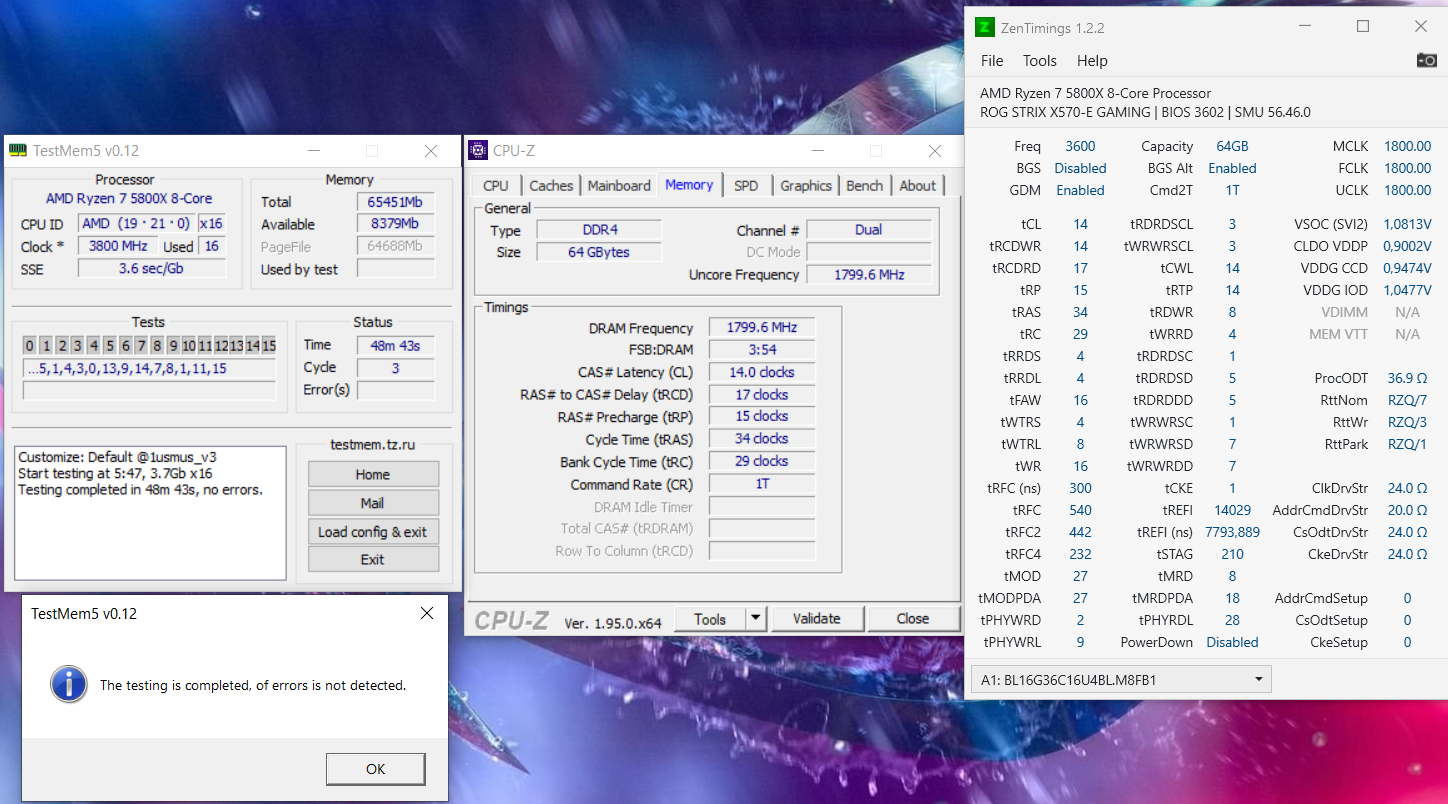Click test number 15 in TestMem5 Tests row
Viewport: 1448px width, 804px height.
[x=269, y=346]
